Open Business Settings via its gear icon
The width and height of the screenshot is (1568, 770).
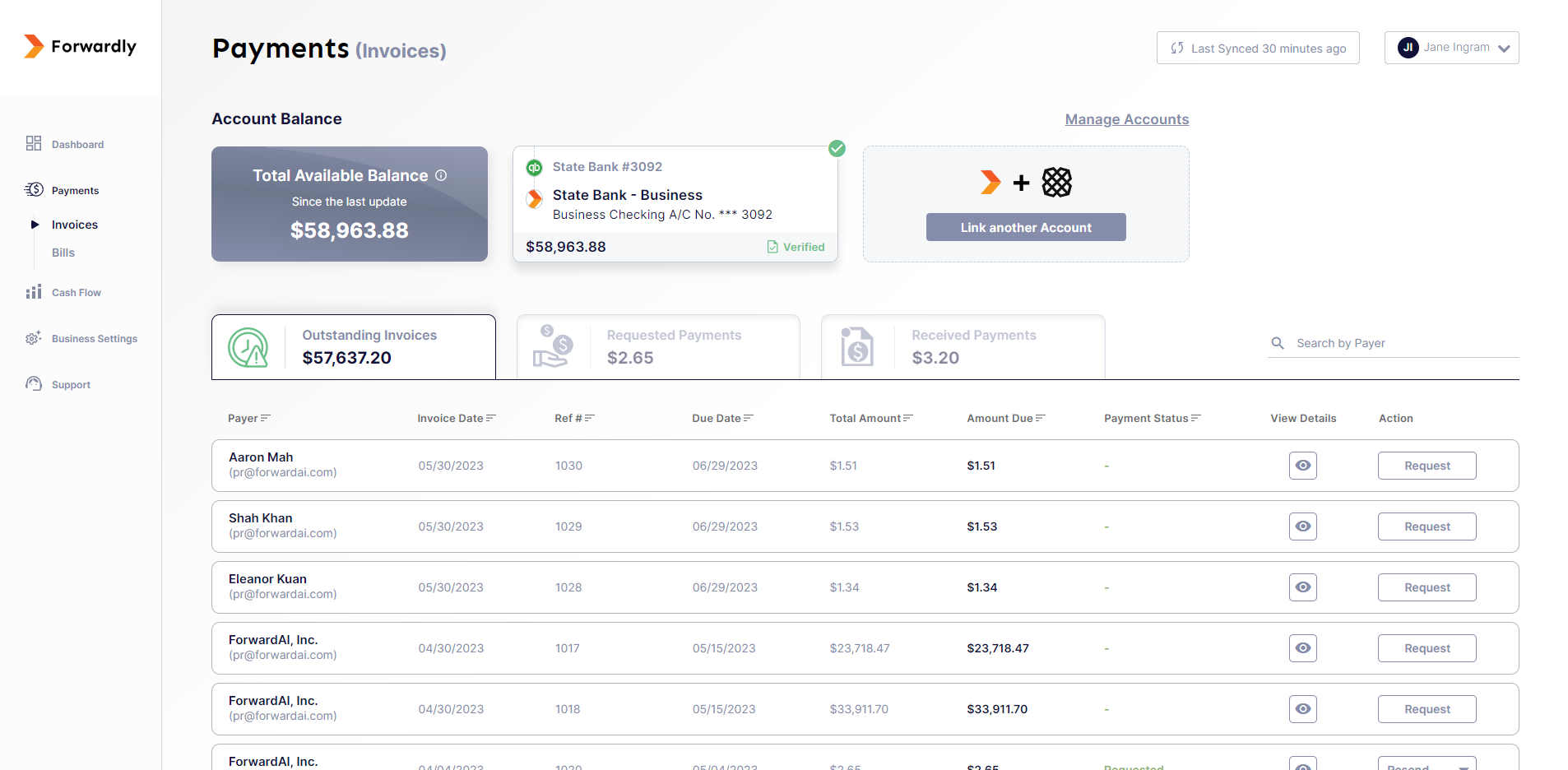pyautogui.click(x=33, y=338)
